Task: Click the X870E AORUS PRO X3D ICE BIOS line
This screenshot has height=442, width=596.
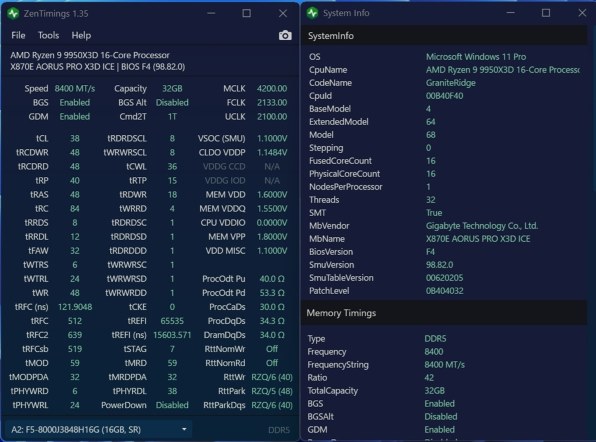Action: point(98,67)
